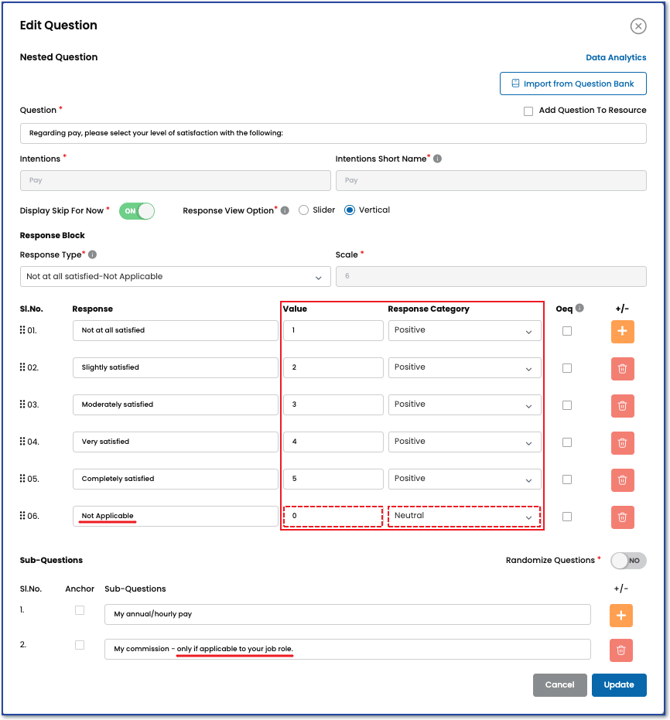This screenshot has height=720, width=670.
Task: Close the Edit Question dialog
Action: click(x=638, y=26)
